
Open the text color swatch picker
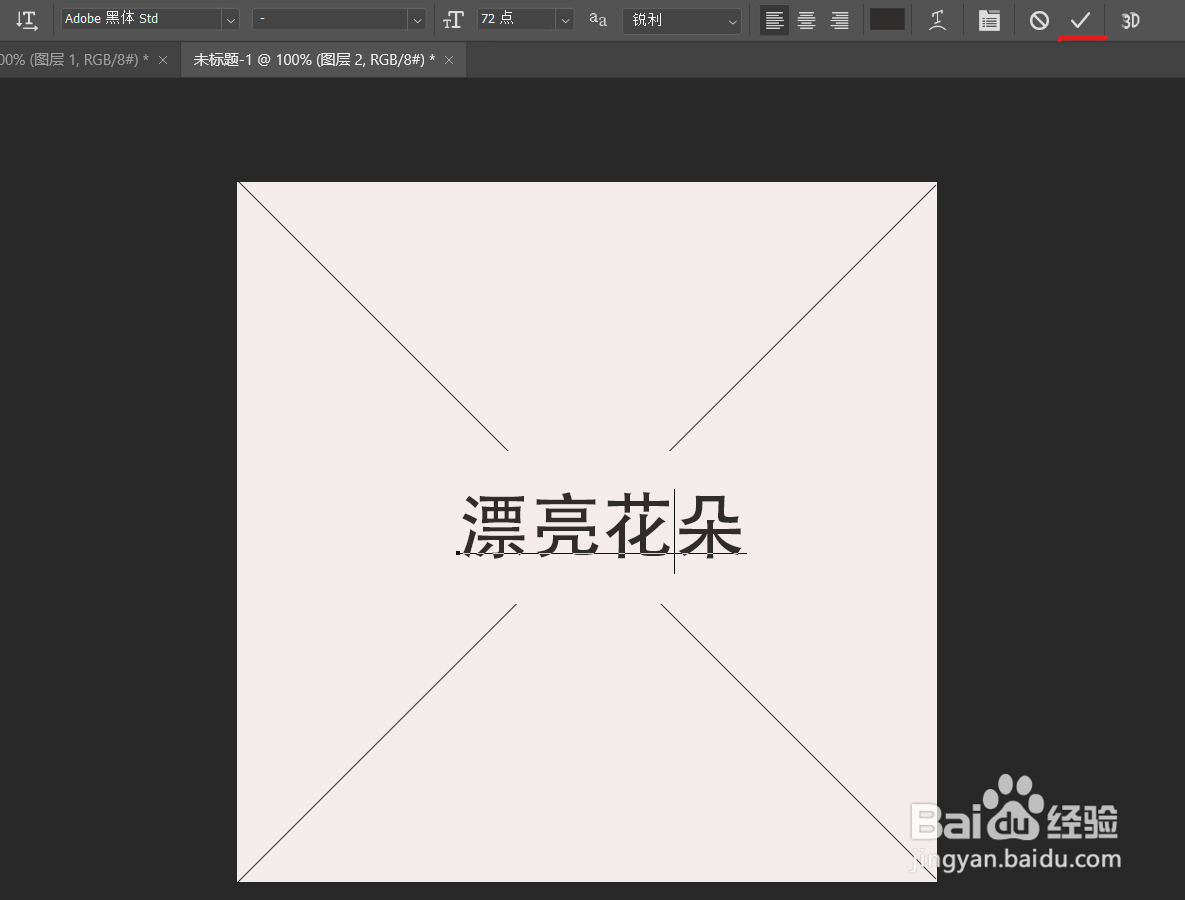pyautogui.click(x=886, y=19)
